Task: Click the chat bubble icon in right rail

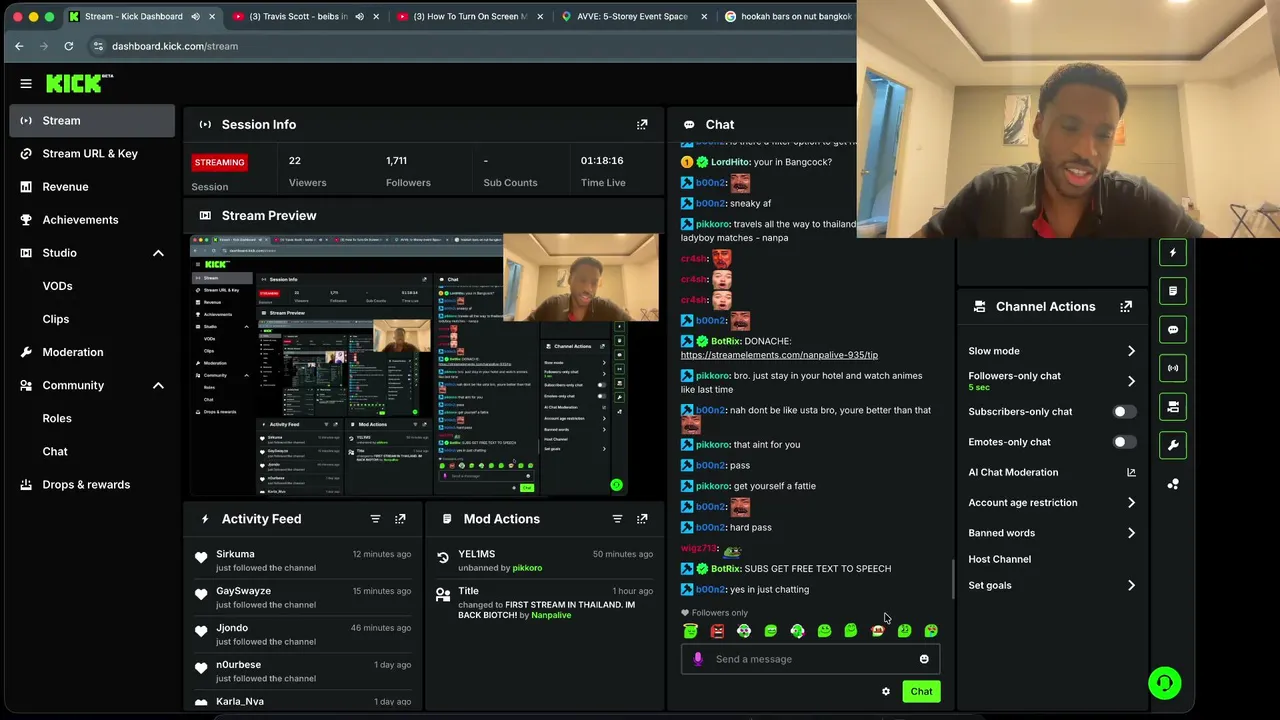Action: 1173,330
